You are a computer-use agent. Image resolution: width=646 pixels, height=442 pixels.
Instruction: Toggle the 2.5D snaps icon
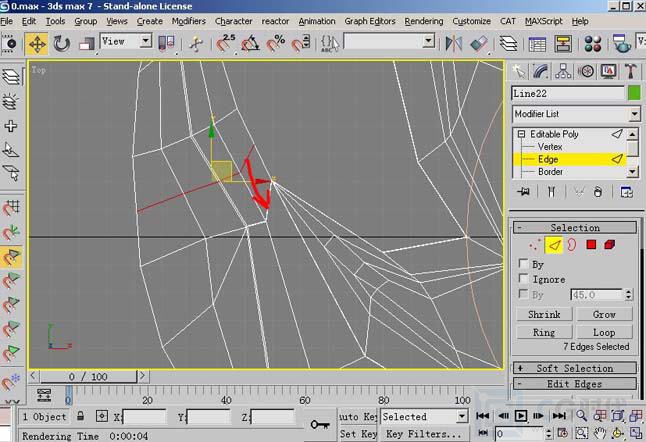click(x=225, y=43)
